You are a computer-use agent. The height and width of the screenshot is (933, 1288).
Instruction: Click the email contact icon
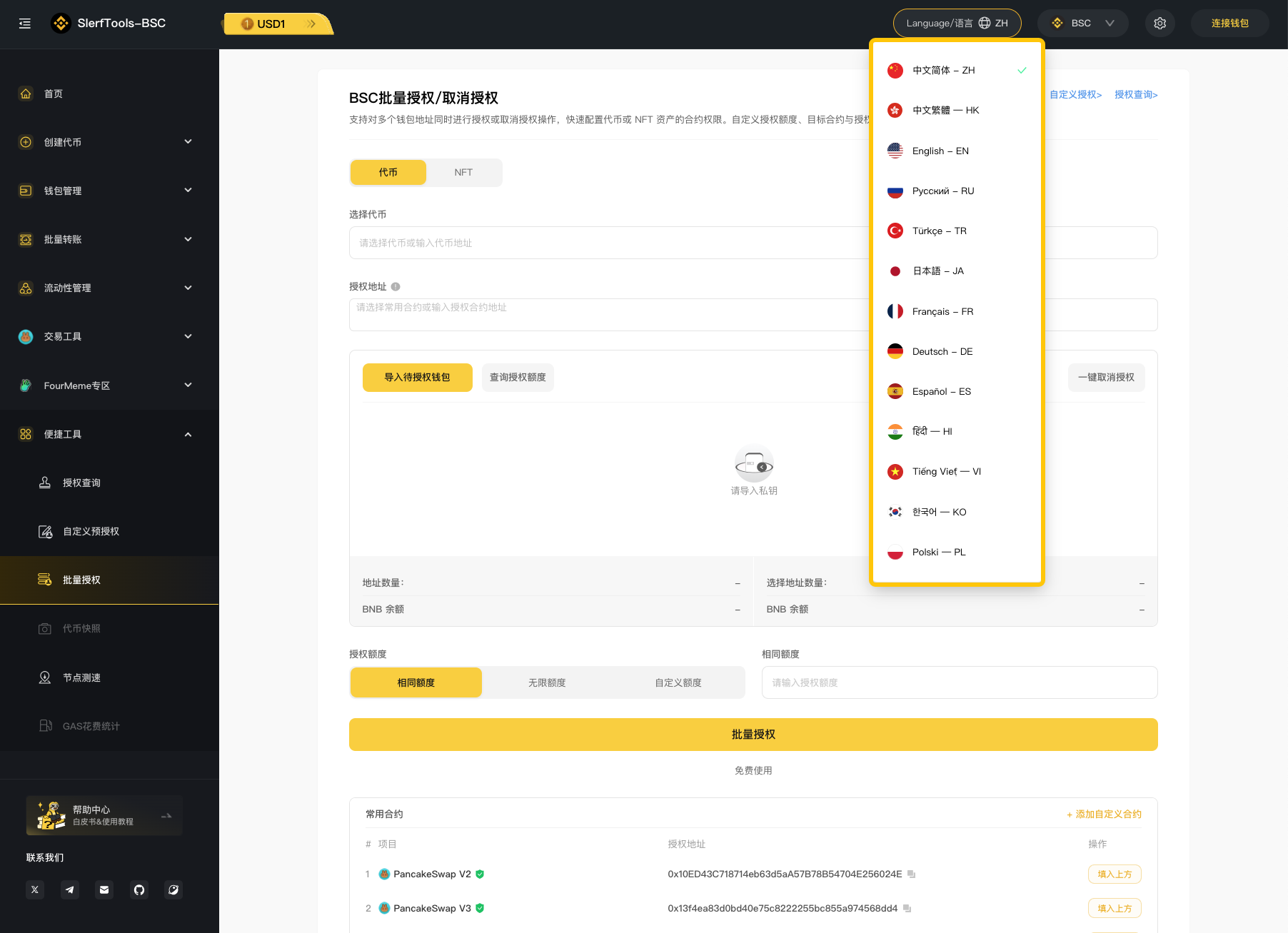[104, 889]
